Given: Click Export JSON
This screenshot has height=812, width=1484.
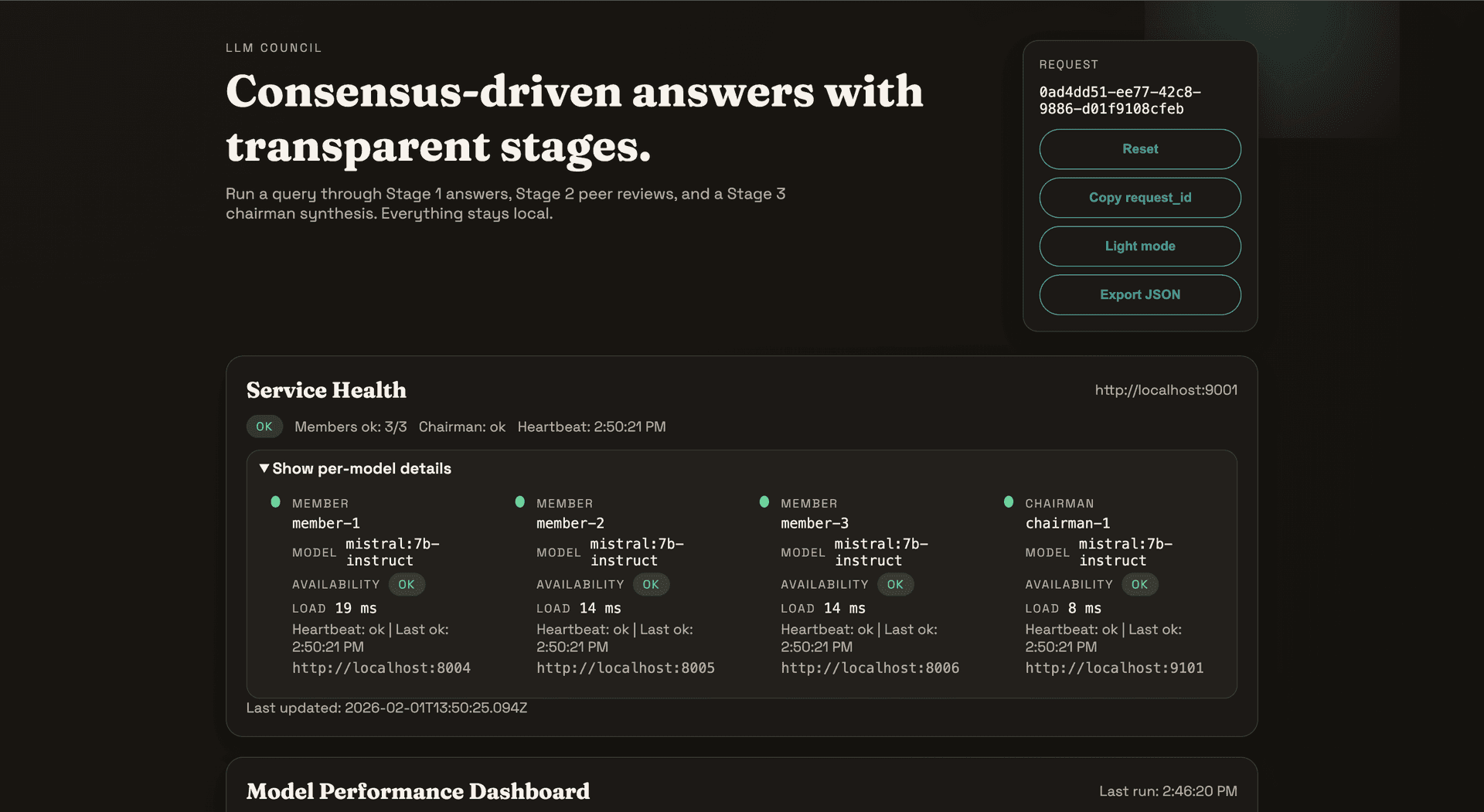Looking at the screenshot, I should [1139, 294].
